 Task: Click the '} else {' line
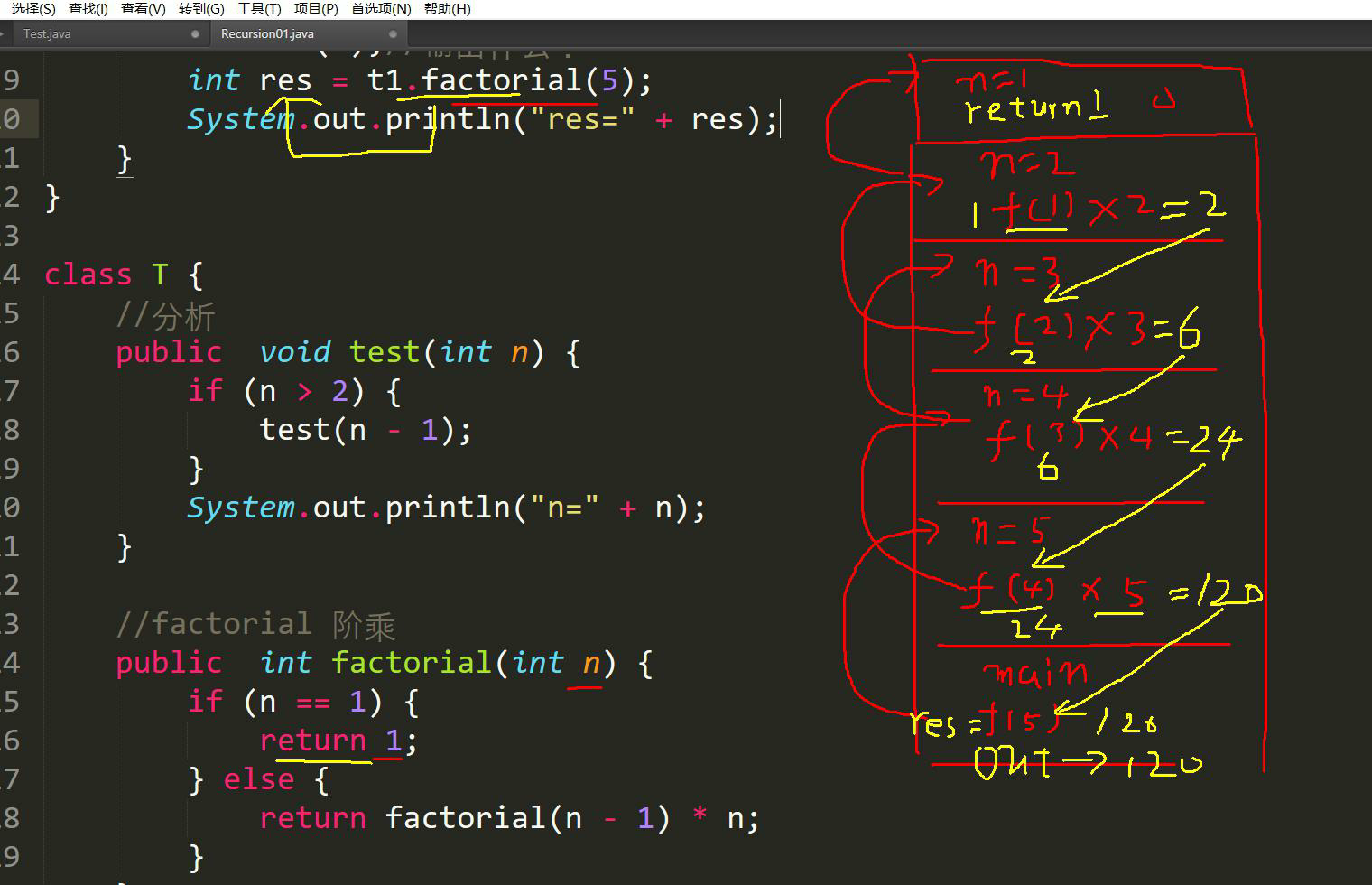click(x=258, y=779)
